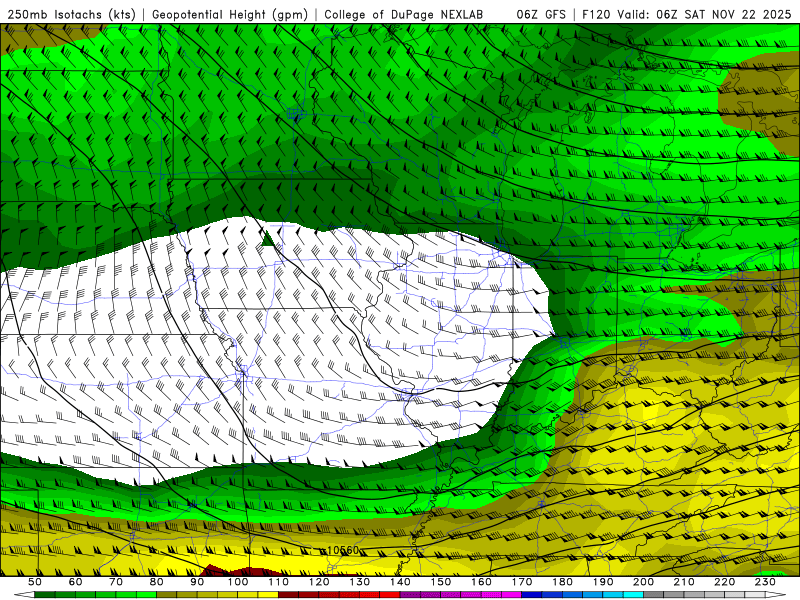Click the 'College of DuPage NEXLAB' label
This screenshot has width=800, height=600.
pos(404,14)
